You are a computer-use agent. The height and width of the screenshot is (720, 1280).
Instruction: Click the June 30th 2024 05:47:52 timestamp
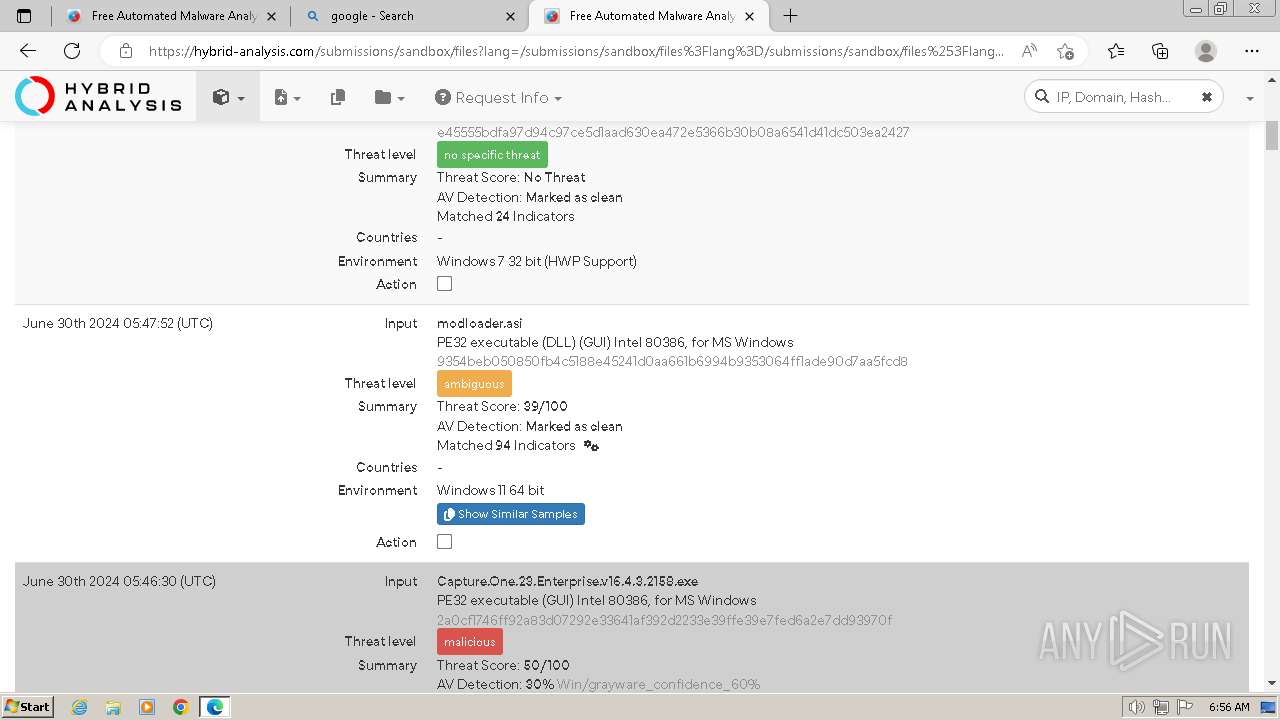118,323
